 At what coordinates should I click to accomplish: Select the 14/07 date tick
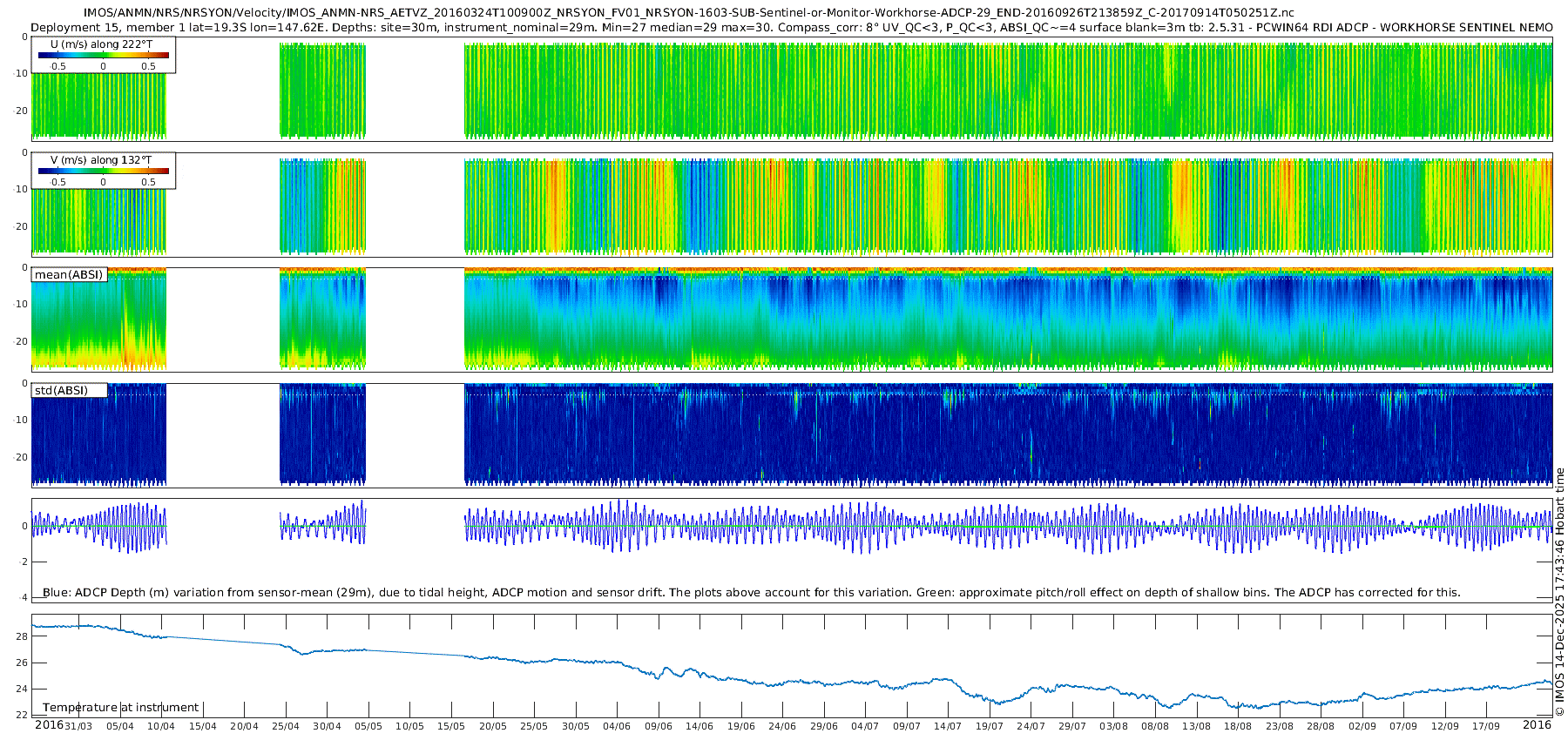(x=948, y=726)
